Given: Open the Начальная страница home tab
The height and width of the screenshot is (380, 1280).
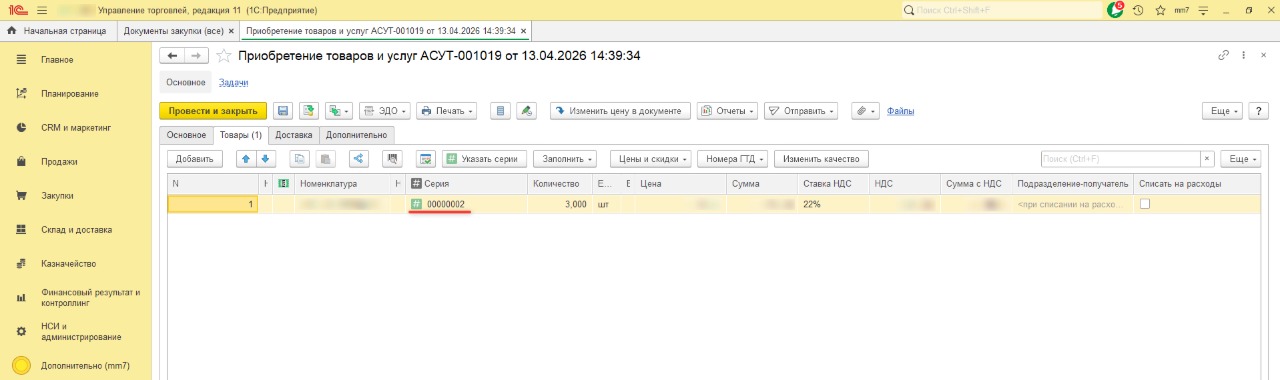Looking at the screenshot, I should pyautogui.click(x=57, y=31).
